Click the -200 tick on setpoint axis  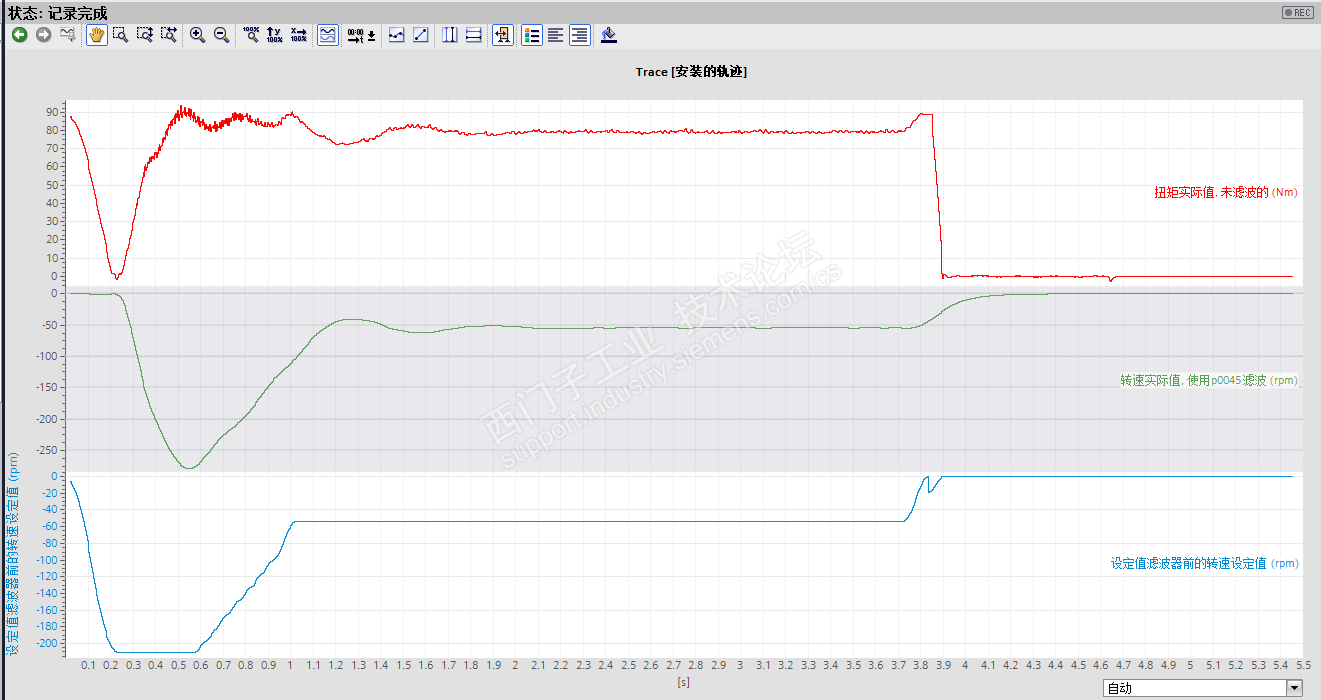[x=47, y=643]
